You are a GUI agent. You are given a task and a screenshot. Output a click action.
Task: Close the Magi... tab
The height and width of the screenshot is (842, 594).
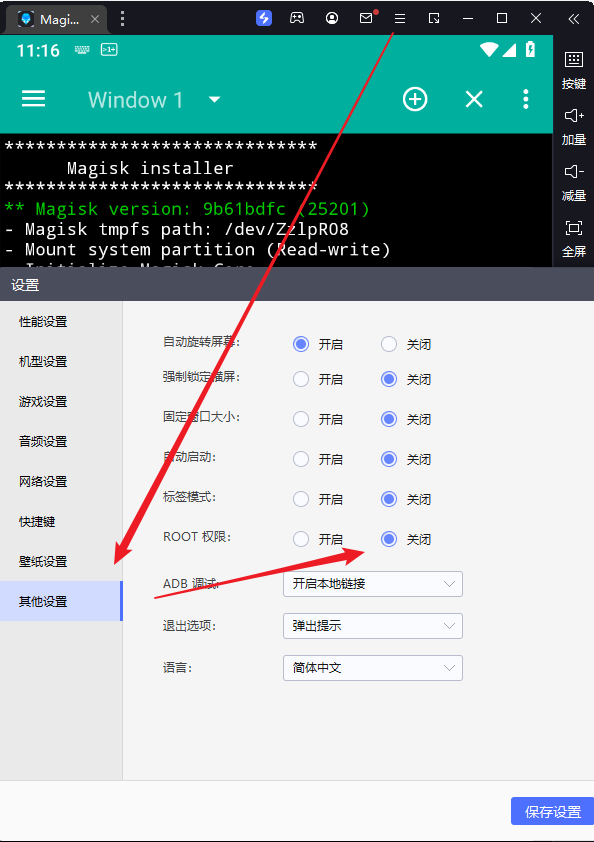pyautogui.click(x=95, y=19)
